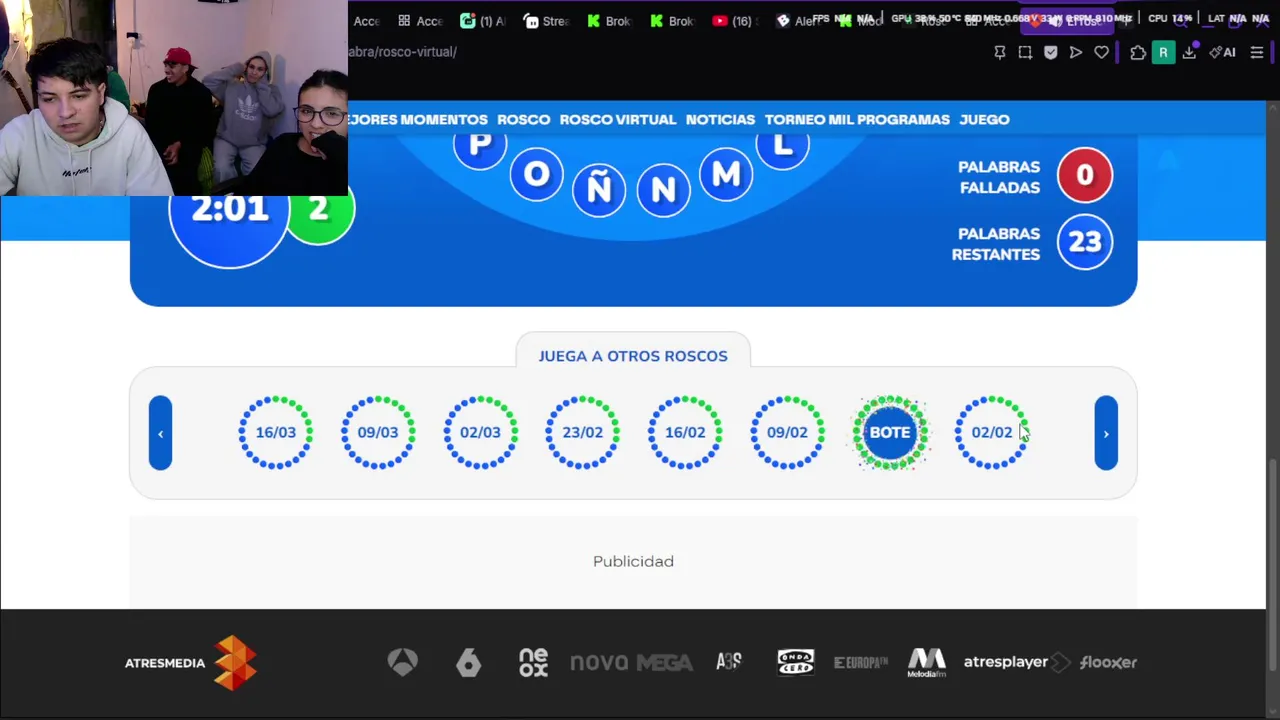The width and height of the screenshot is (1280, 720).
Task: Click letter M on the rosco
Action: 726,175
